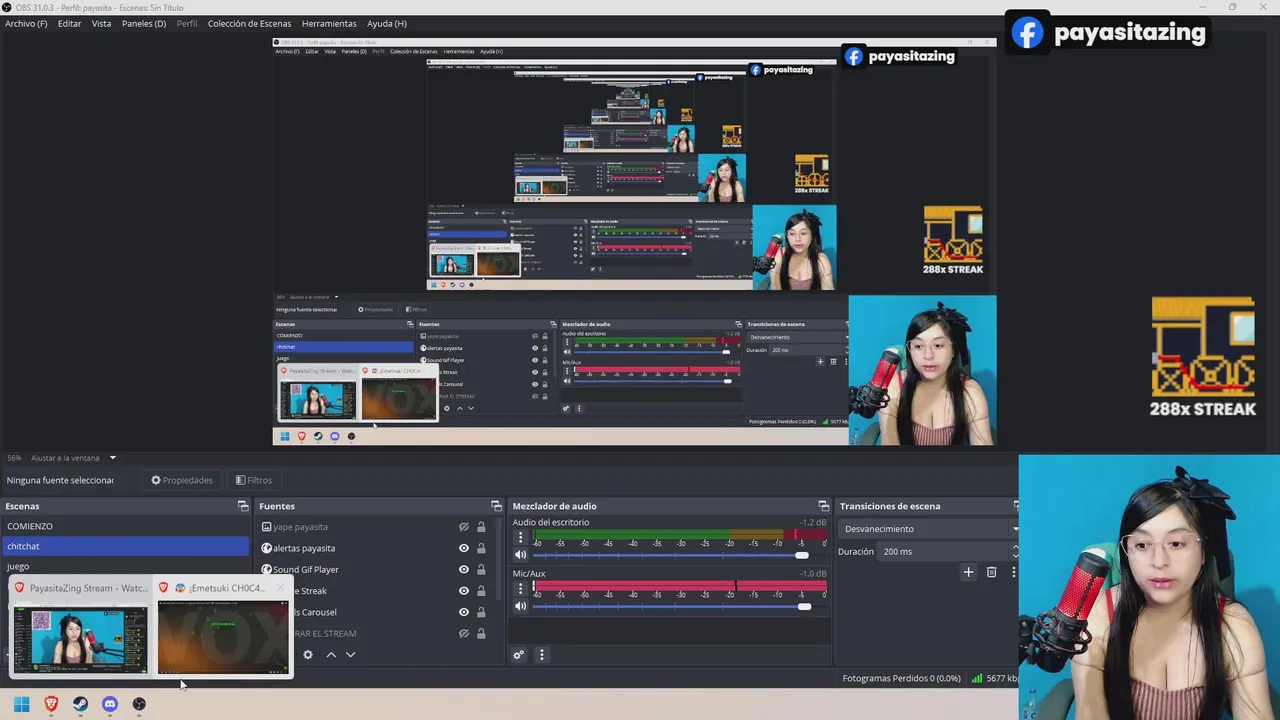Viewport: 1280px width, 720px height.
Task: Unlock the RAR EL STREAM source
Action: coord(481,633)
